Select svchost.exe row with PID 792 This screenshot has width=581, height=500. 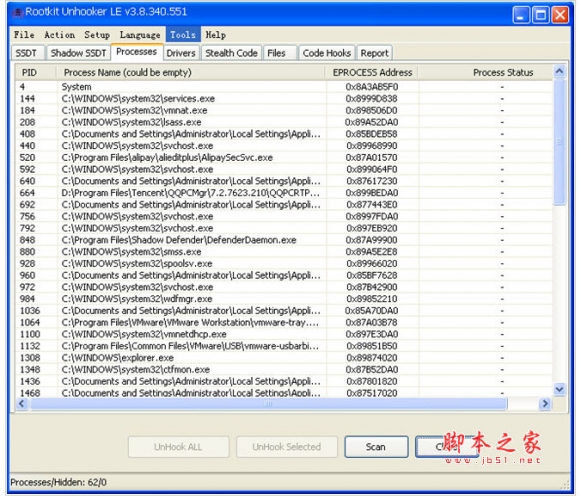coord(284,228)
